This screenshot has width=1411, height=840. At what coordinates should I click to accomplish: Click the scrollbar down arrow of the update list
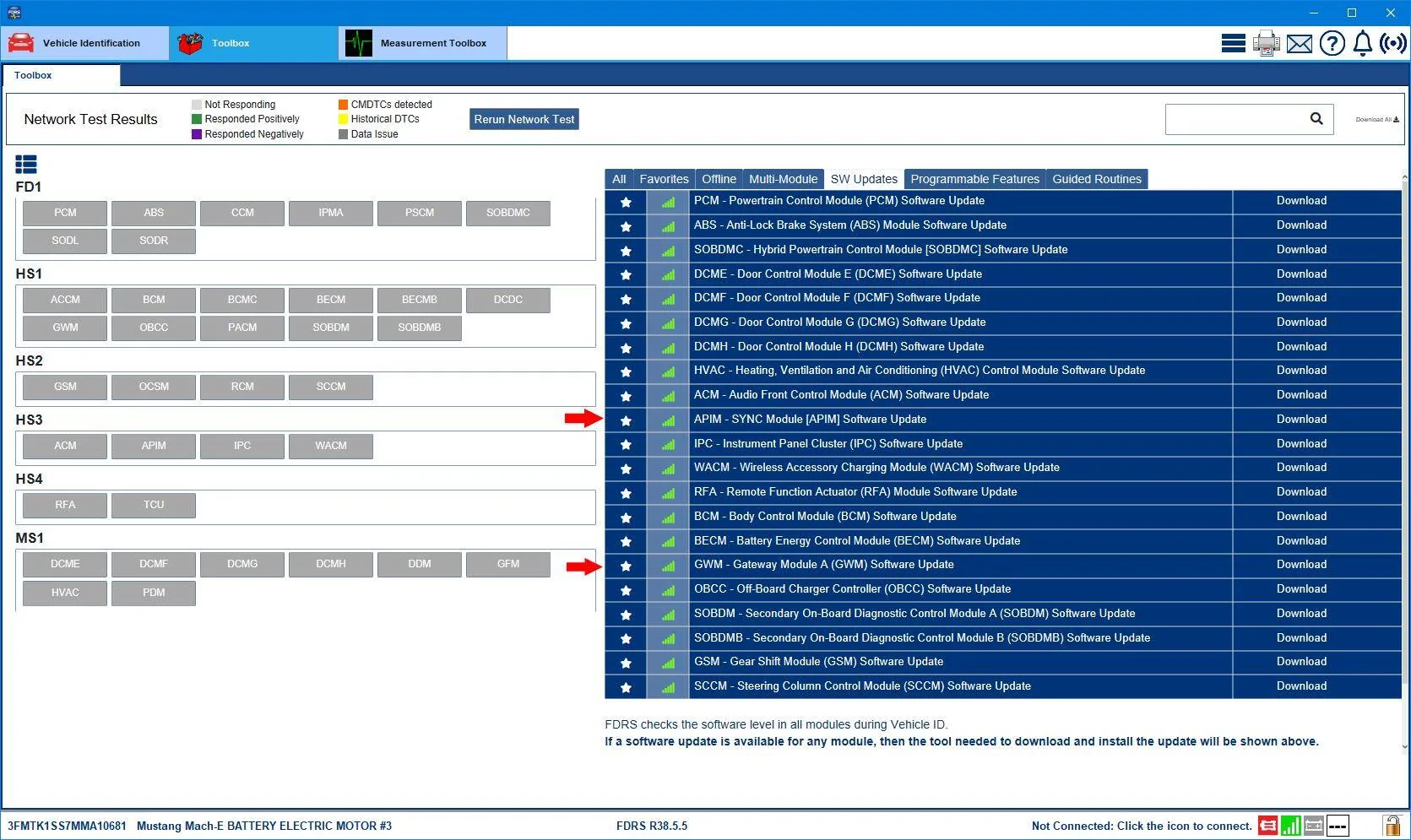coord(1405,746)
